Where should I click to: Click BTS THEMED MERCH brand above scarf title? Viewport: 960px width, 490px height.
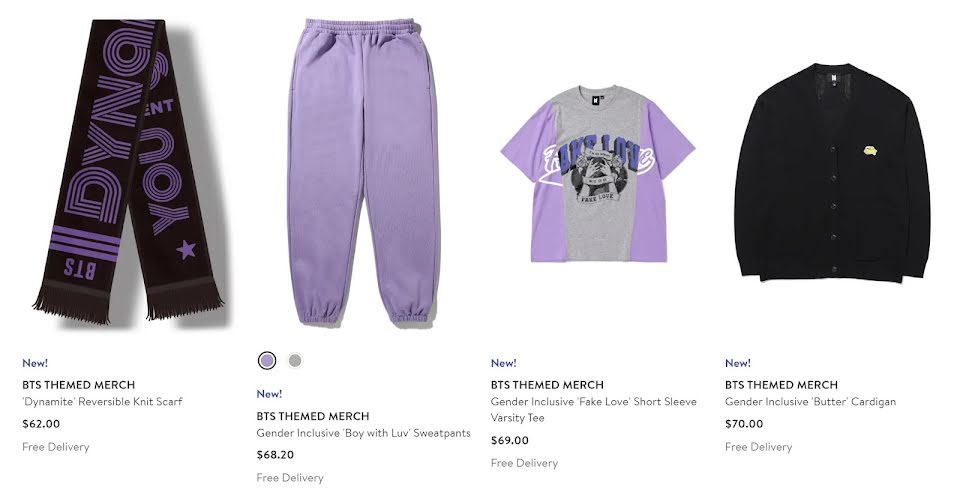coord(78,385)
